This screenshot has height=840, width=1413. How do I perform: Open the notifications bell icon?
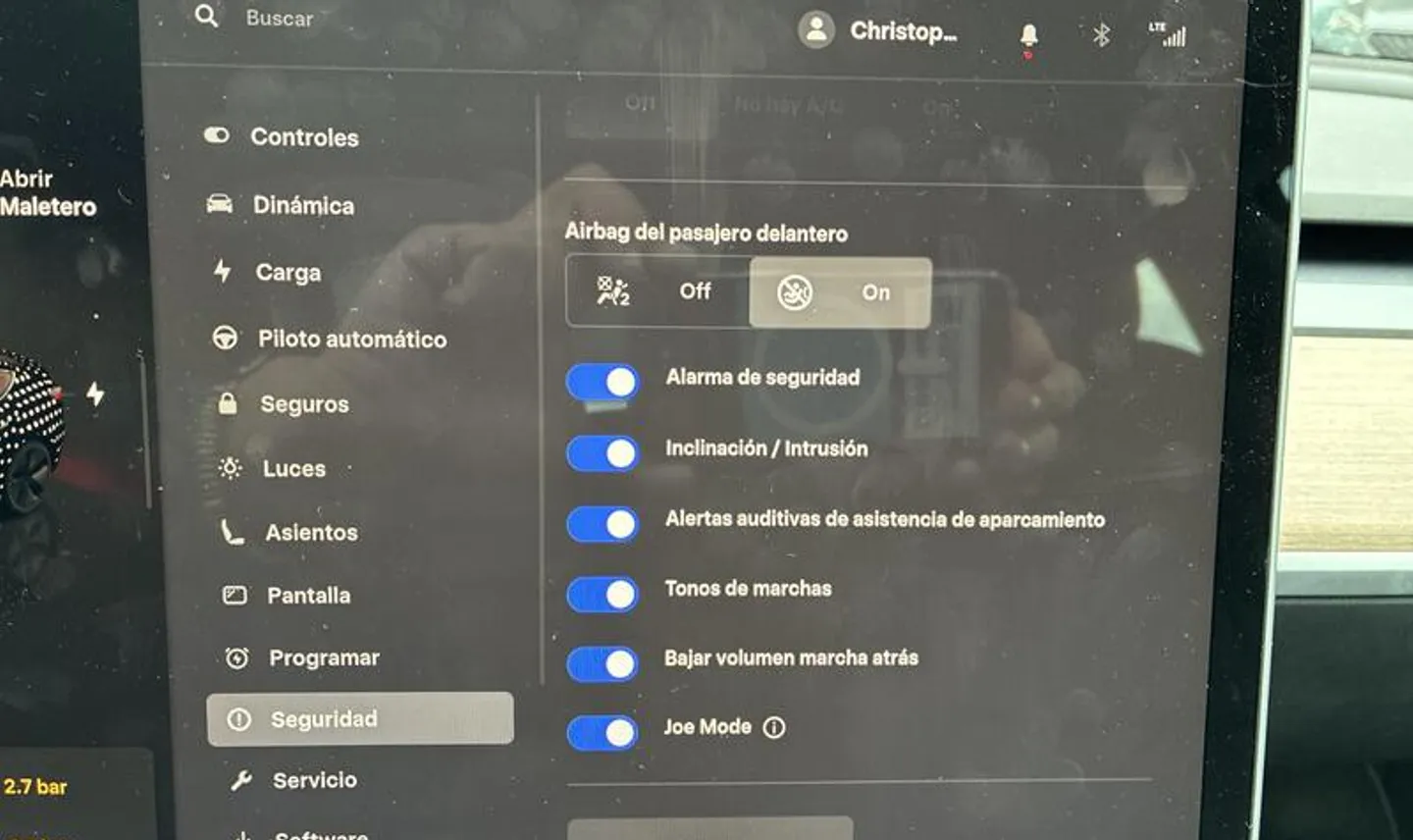tap(1028, 36)
